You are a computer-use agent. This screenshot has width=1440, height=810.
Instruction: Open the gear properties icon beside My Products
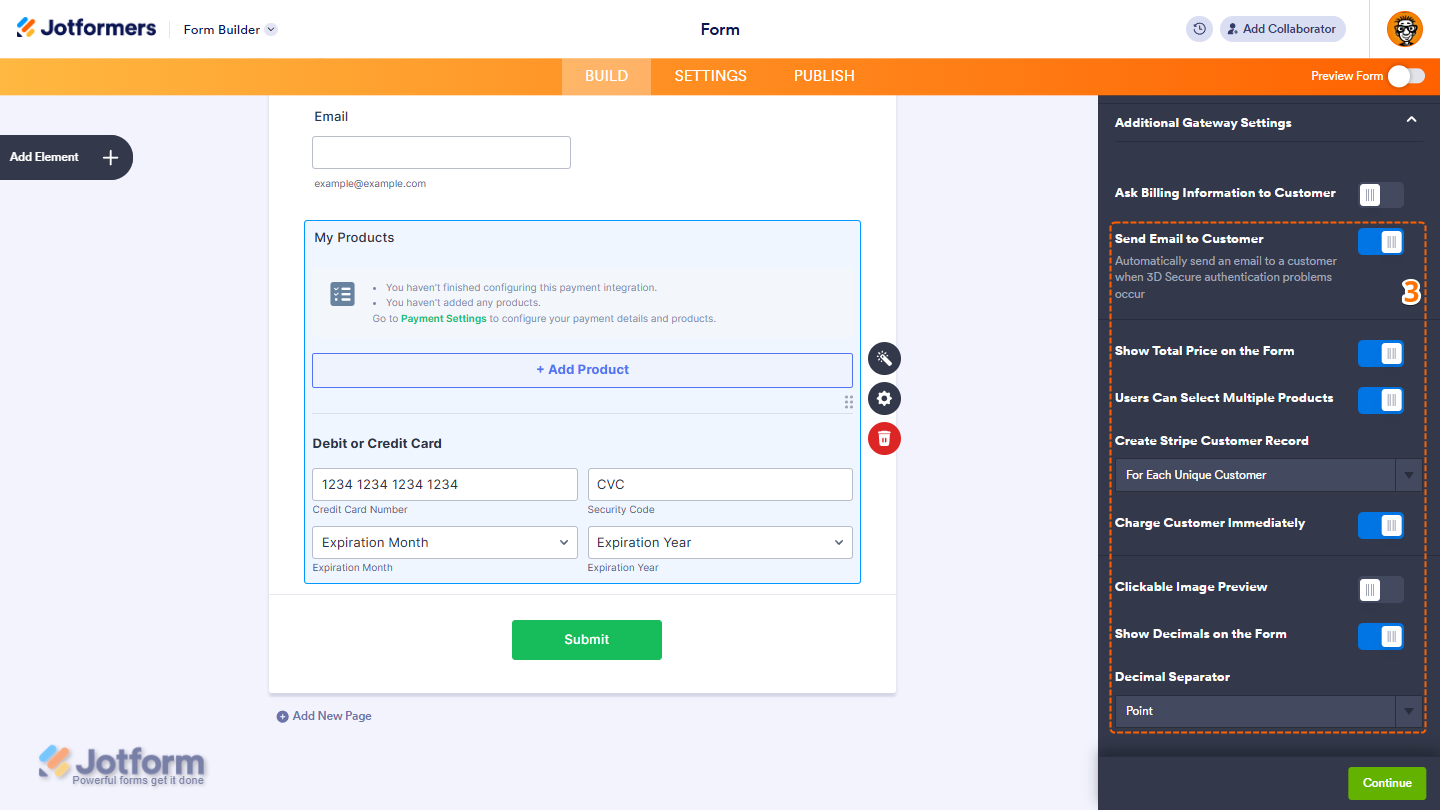884,398
